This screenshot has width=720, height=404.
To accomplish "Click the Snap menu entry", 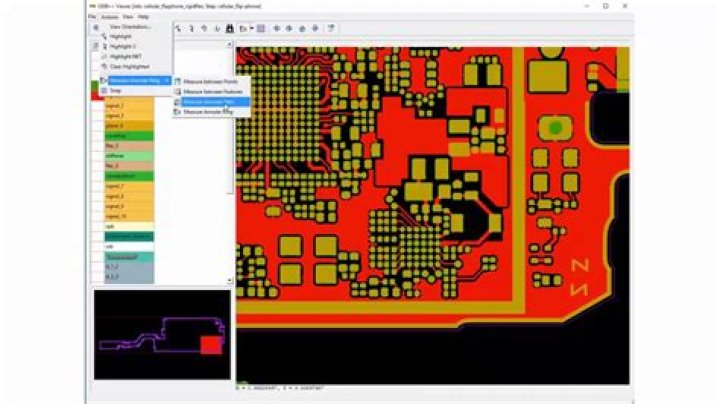I will (x=114, y=90).
